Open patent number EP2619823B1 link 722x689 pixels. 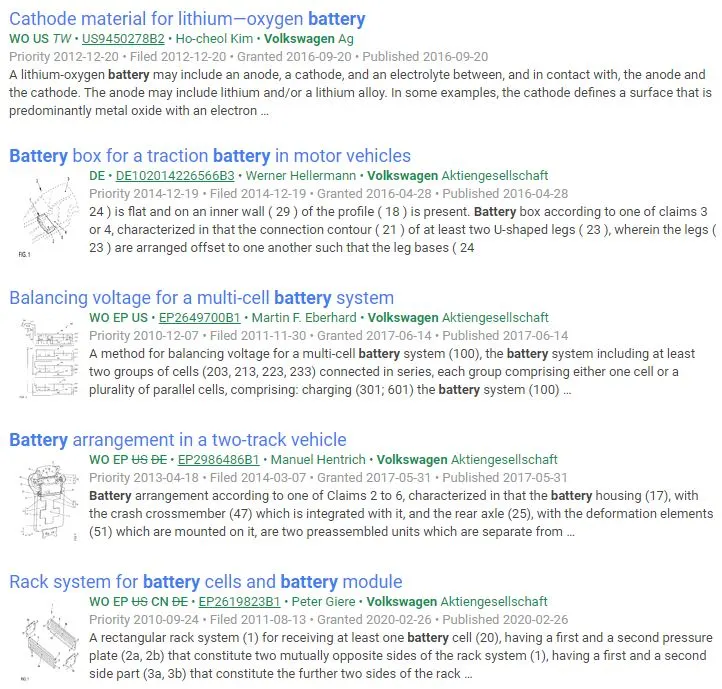click(x=239, y=601)
